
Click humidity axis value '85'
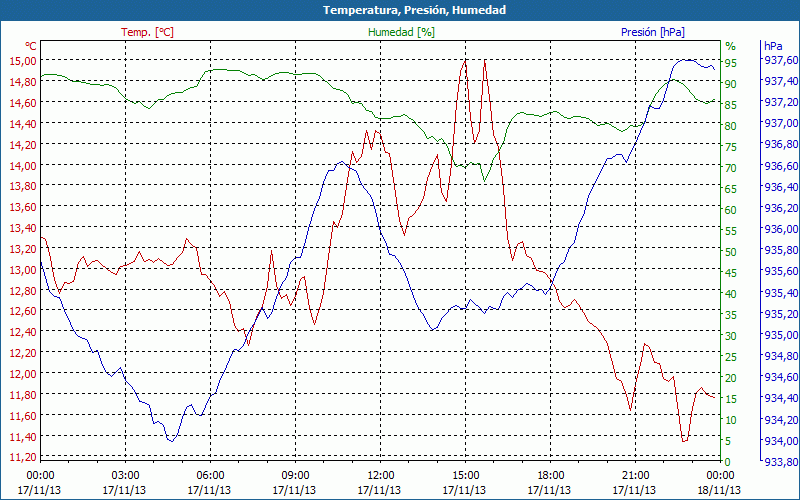731,105
